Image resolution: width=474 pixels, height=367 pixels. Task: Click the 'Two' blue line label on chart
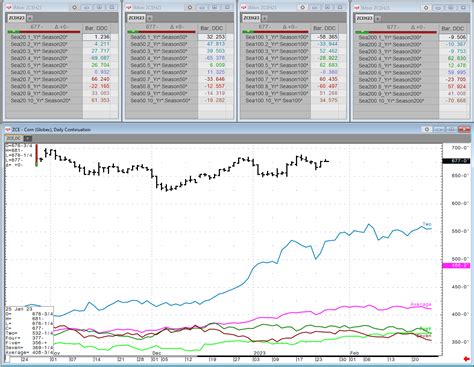[x=427, y=224]
